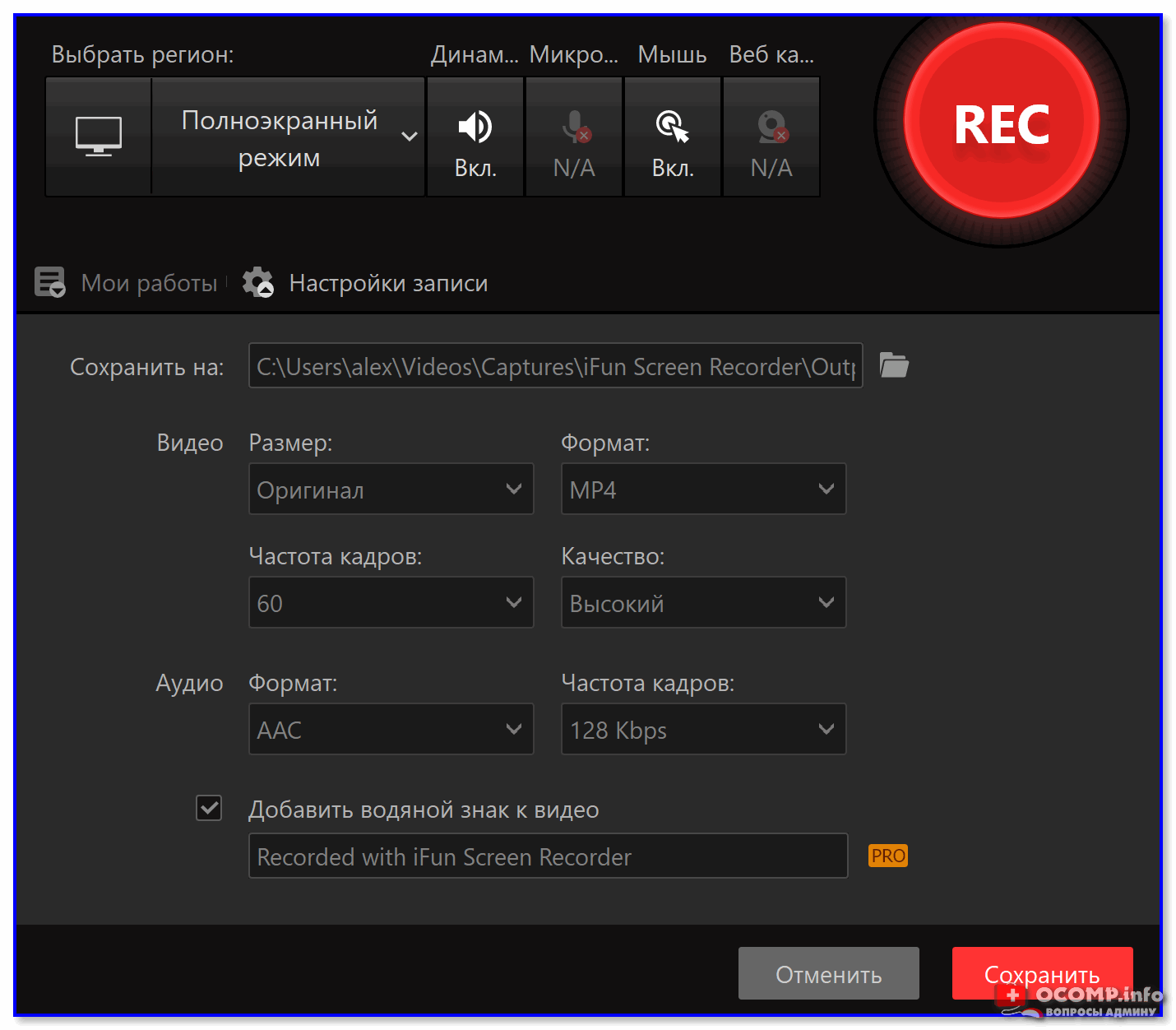Toggle the speaker sound recording button
The height and width of the screenshot is (1030, 1176).
tap(475, 137)
